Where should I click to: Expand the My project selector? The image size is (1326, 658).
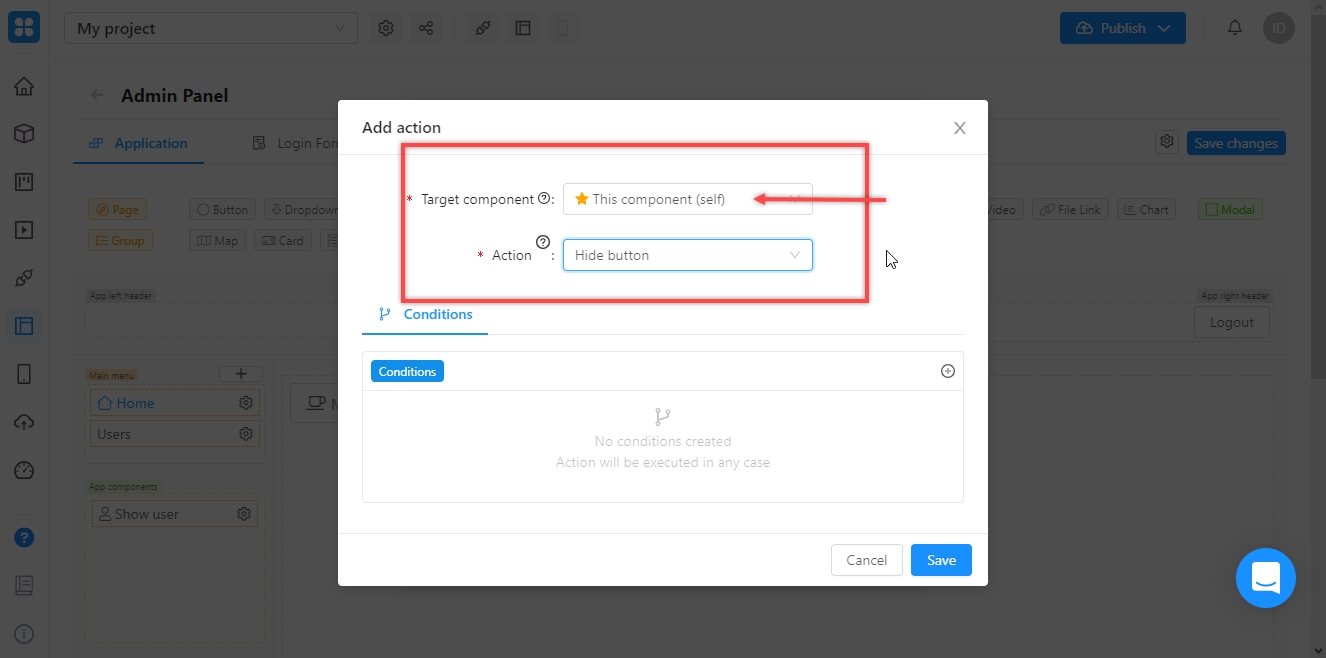coord(210,29)
